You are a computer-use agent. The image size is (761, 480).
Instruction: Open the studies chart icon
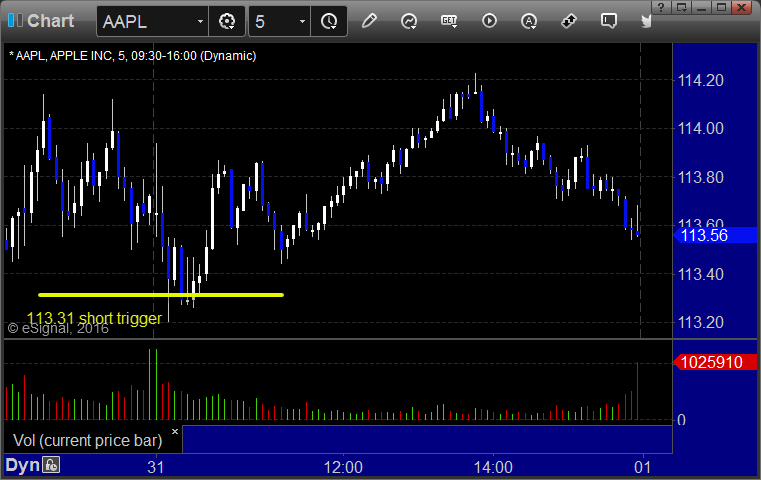click(409, 21)
